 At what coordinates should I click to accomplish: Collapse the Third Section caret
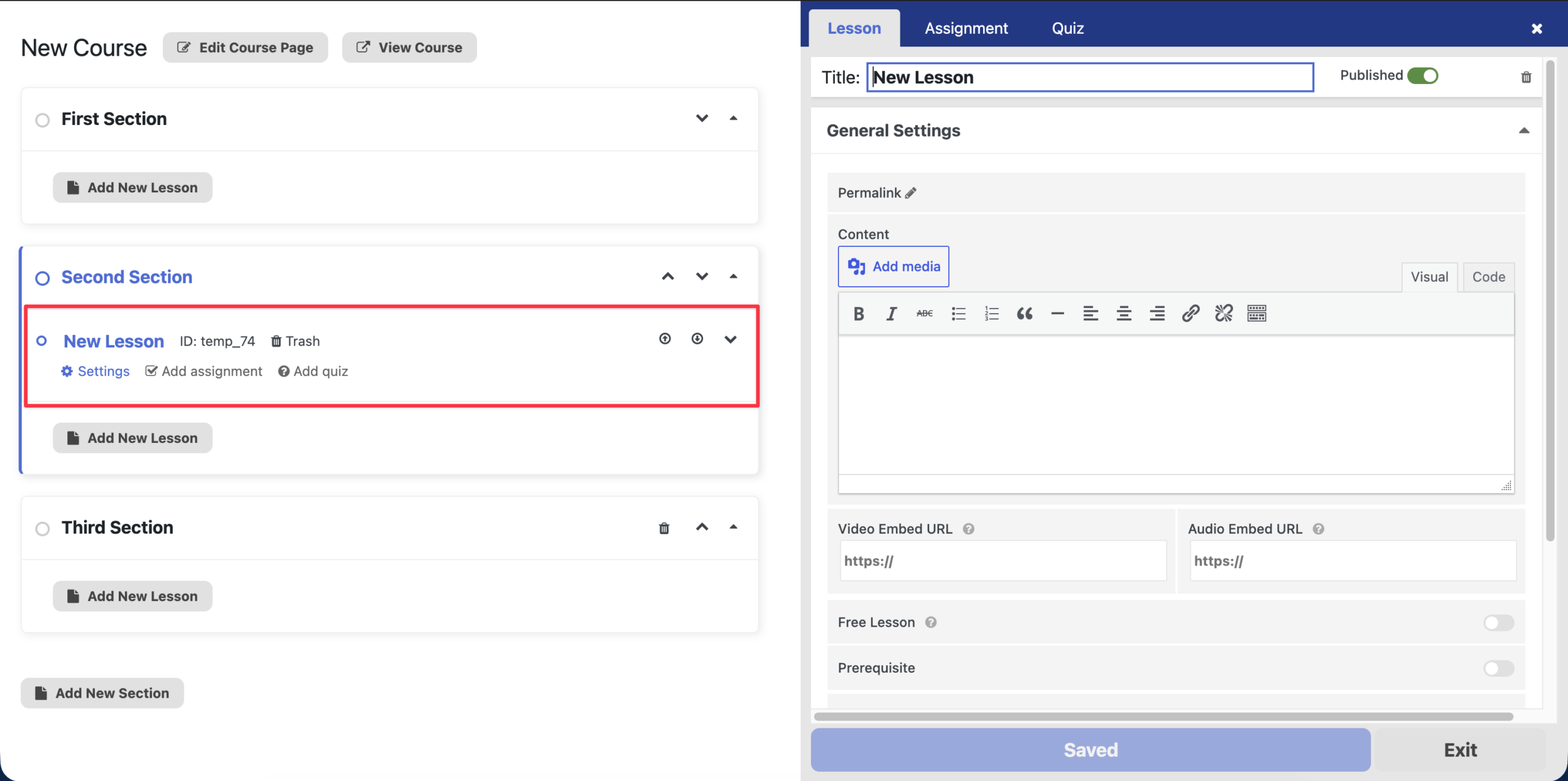[x=733, y=527]
